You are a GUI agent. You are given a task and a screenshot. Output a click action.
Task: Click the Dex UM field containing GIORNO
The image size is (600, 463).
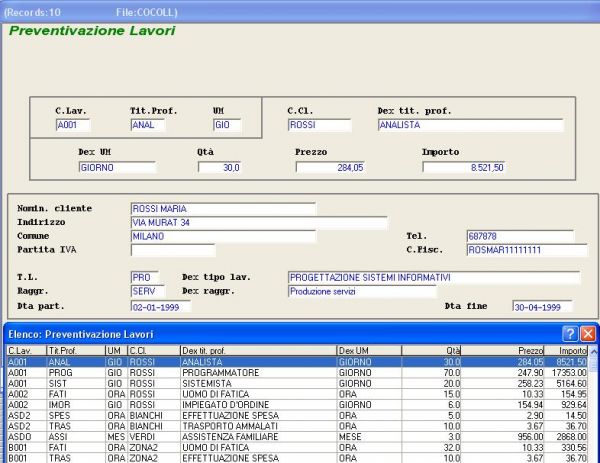[x=117, y=168]
